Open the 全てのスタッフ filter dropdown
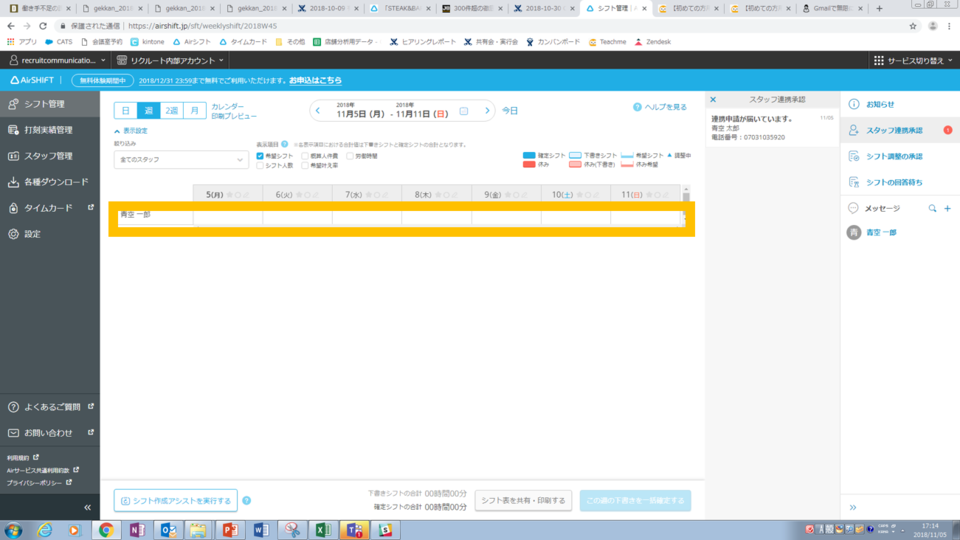 (x=181, y=159)
